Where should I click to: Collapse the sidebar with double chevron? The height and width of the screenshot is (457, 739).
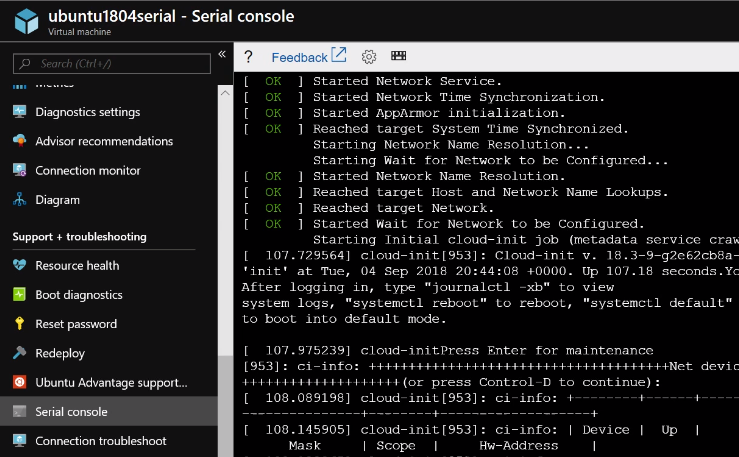pos(222,54)
